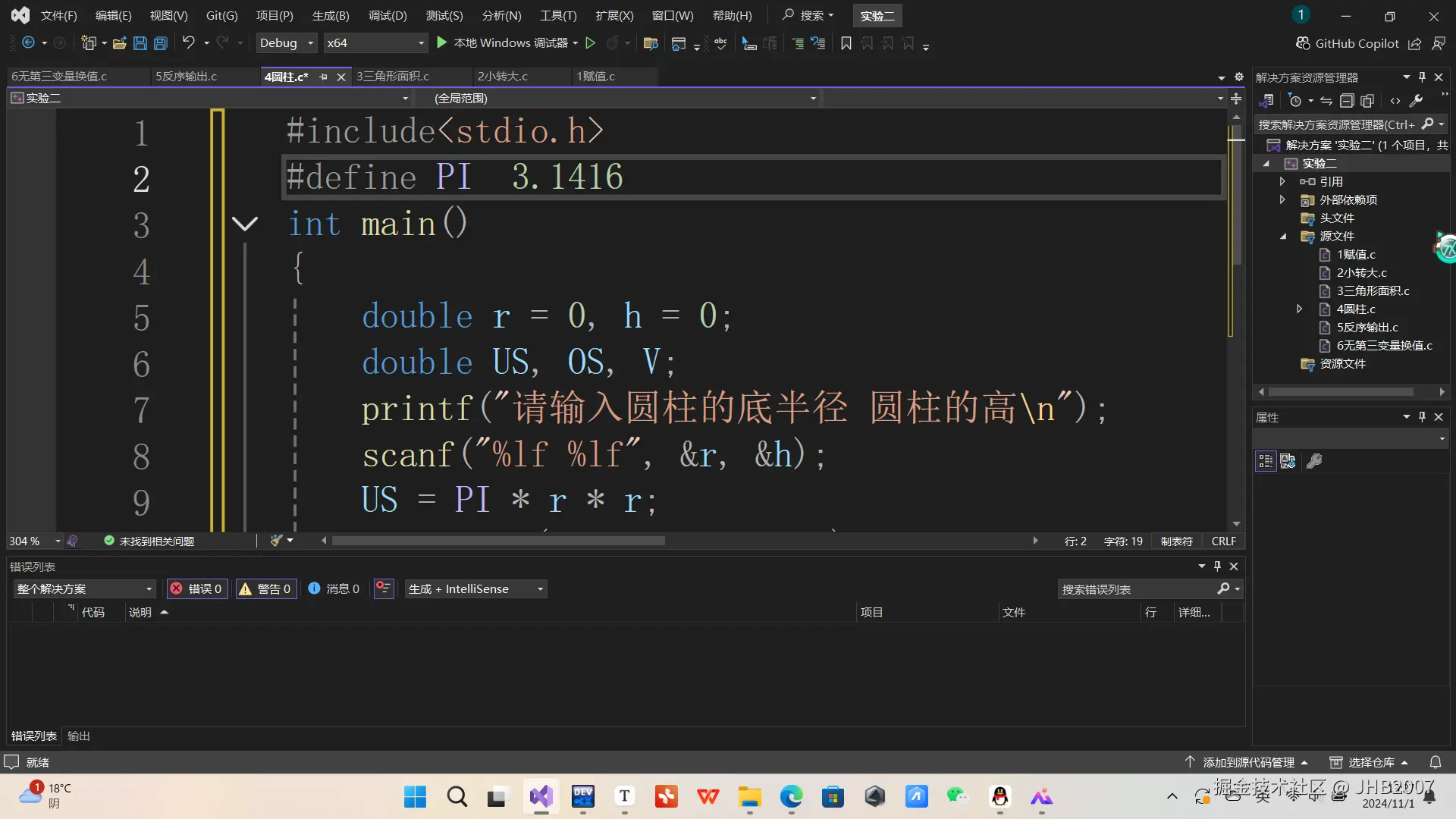The width and height of the screenshot is (1456, 819).
Task: Open the Debug configuration dropdown
Action: pos(285,42)
